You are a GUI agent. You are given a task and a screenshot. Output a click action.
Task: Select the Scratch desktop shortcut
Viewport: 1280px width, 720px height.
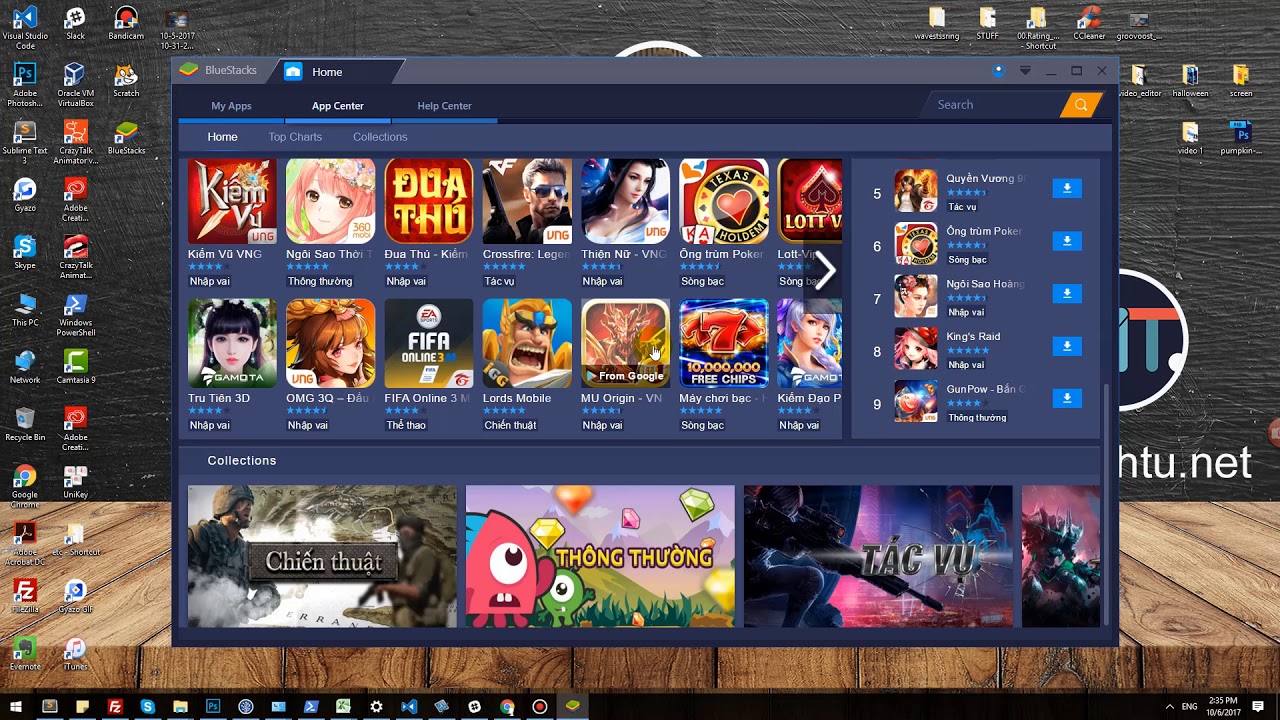(x=126, y=81)
